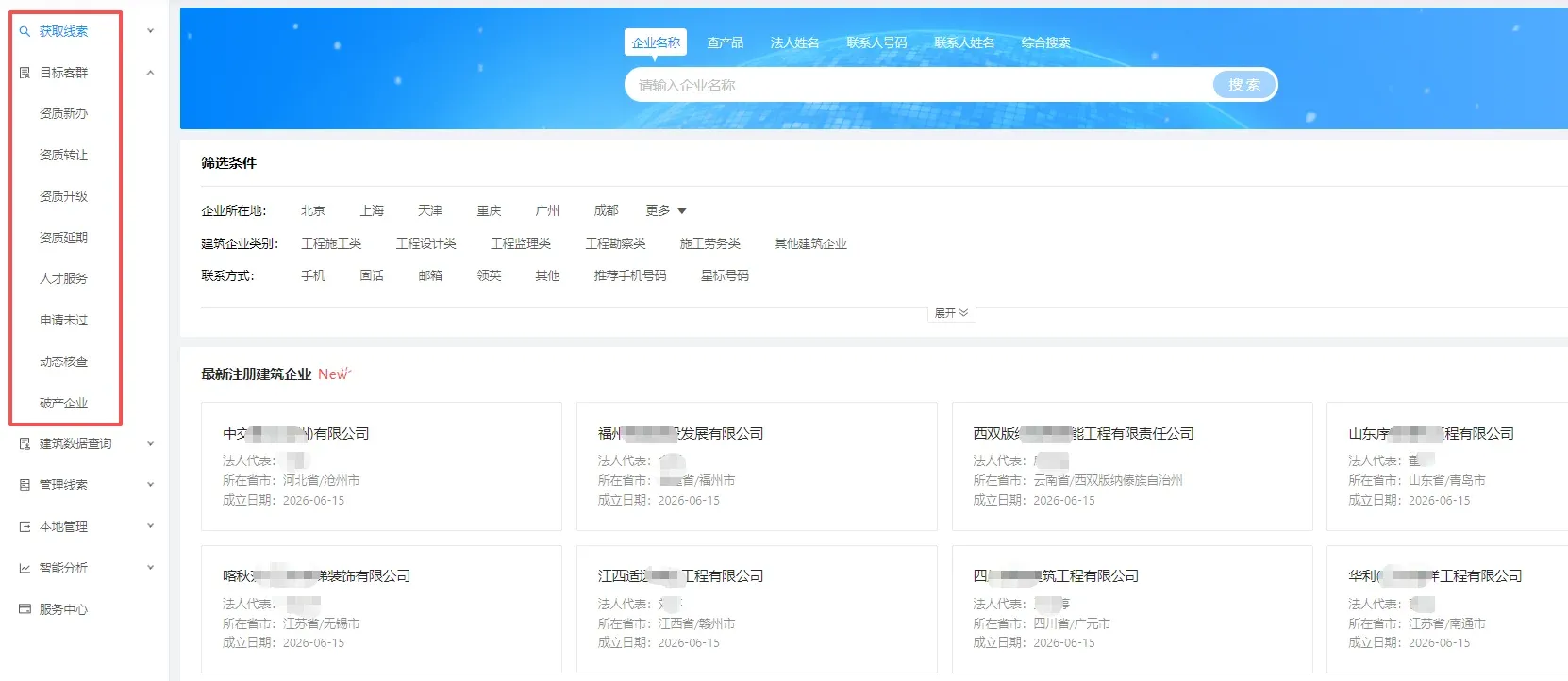Expand filters with the 展开 toggle
The height and width of the screenshot is (681, 1568).
[x=951, y=313]
